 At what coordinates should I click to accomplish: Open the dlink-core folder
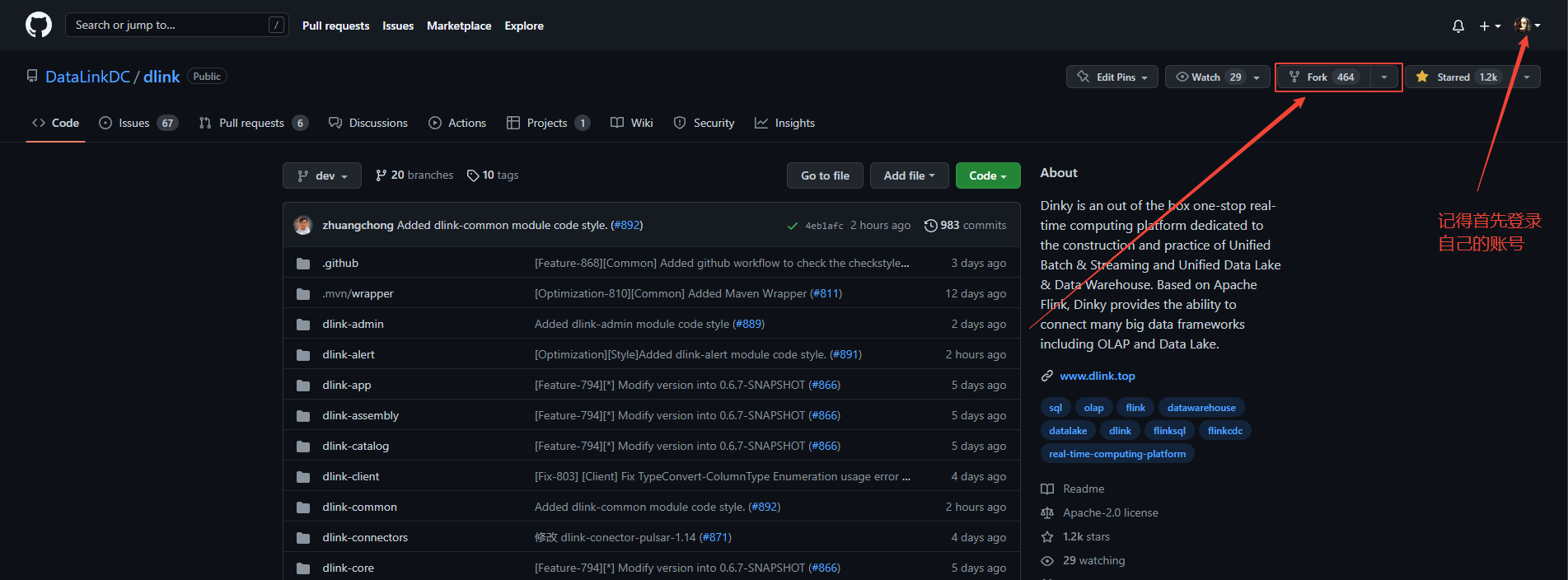click(x=348, y=568)
